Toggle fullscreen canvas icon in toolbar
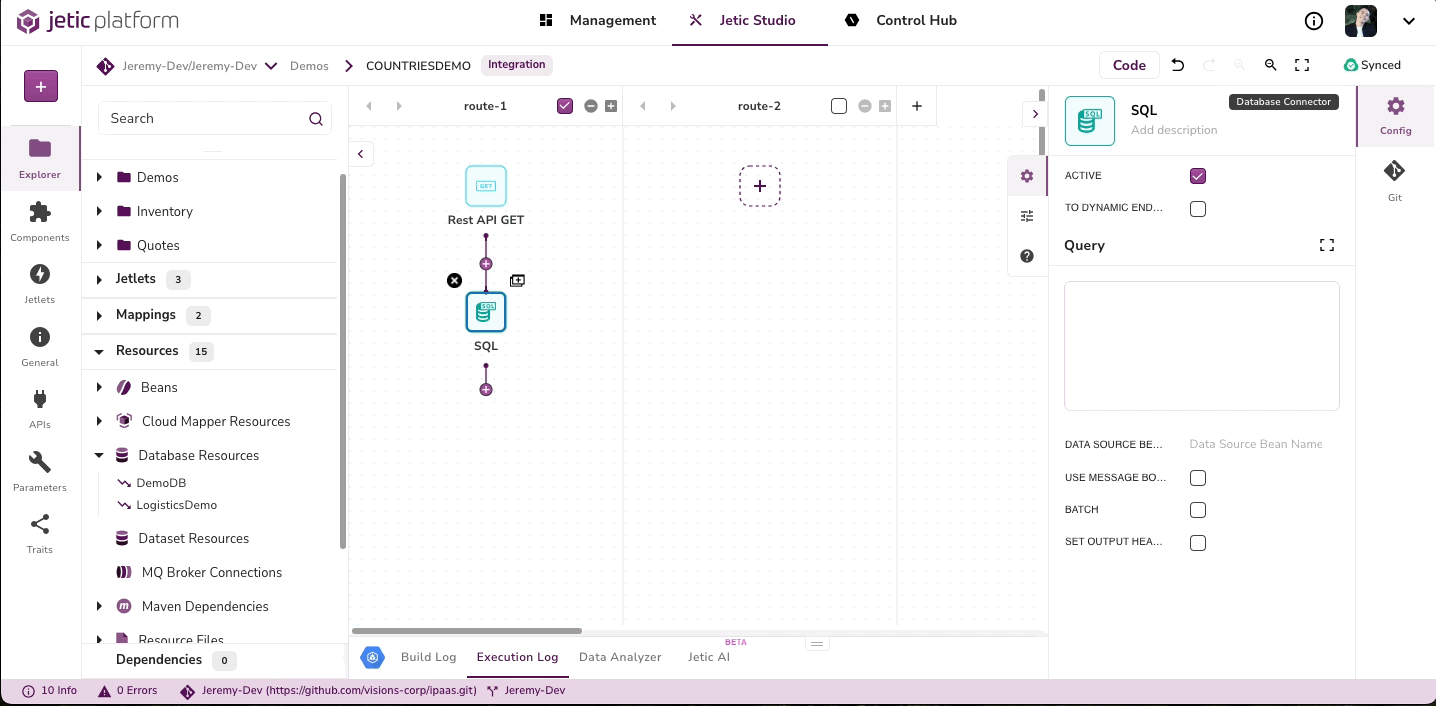This screenshot has height=706, width=1436. coord(1302,65)
